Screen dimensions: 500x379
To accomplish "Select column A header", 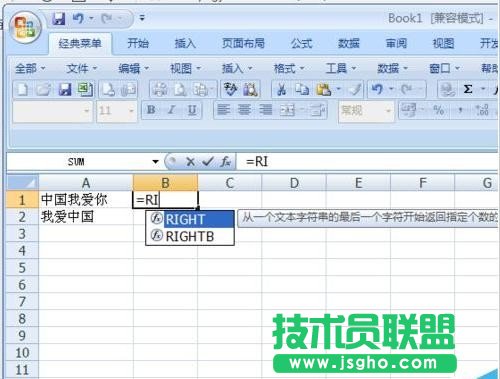I will pos(86,183).
